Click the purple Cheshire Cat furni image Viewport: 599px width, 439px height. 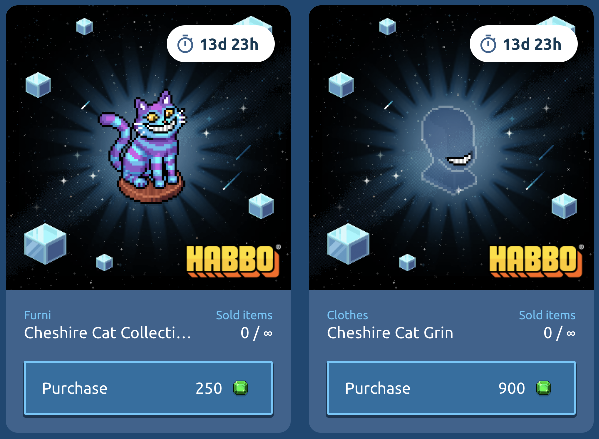point(143,147)
